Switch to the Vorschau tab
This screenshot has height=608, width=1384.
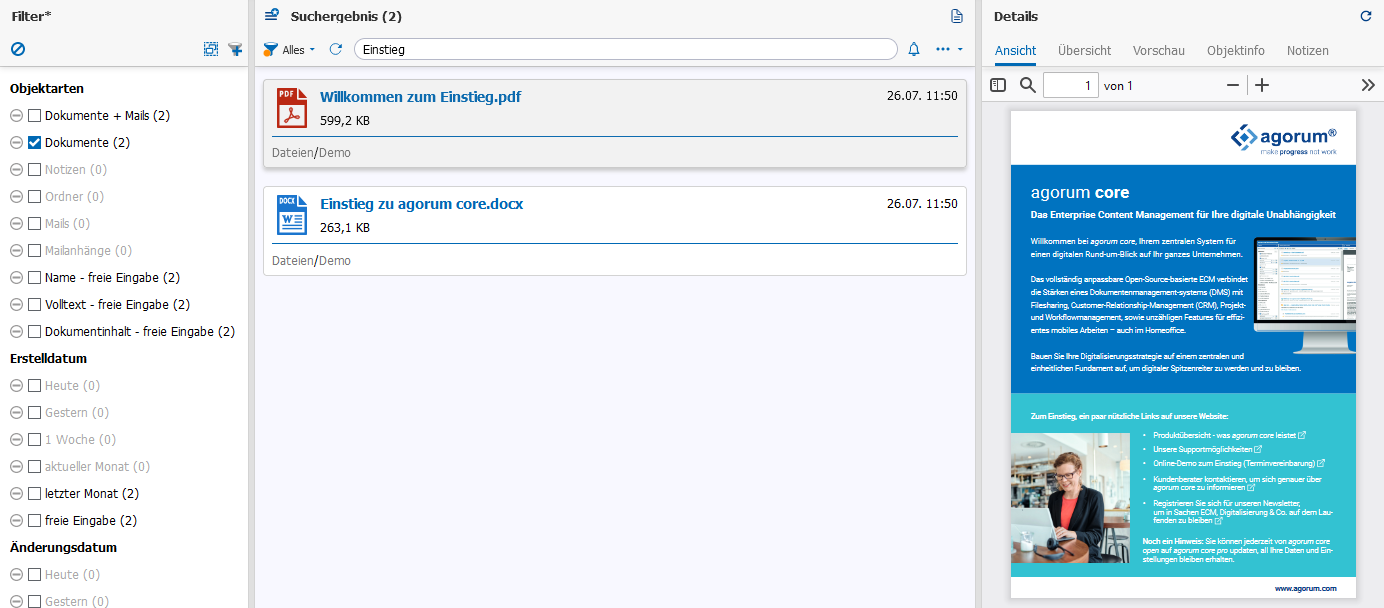tap(1159, 51)
